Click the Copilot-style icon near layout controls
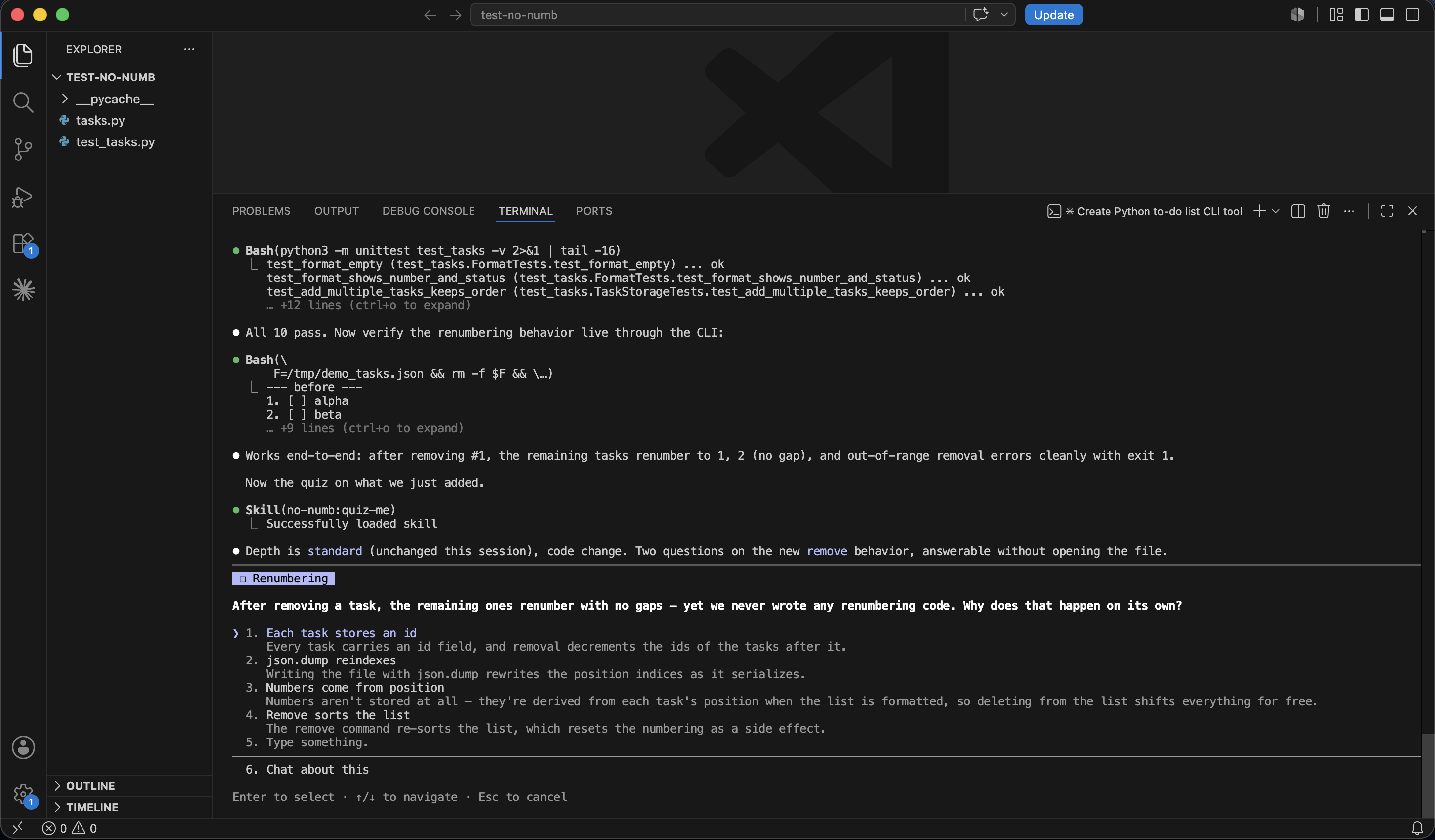1435x840 pixels. 1297,15
